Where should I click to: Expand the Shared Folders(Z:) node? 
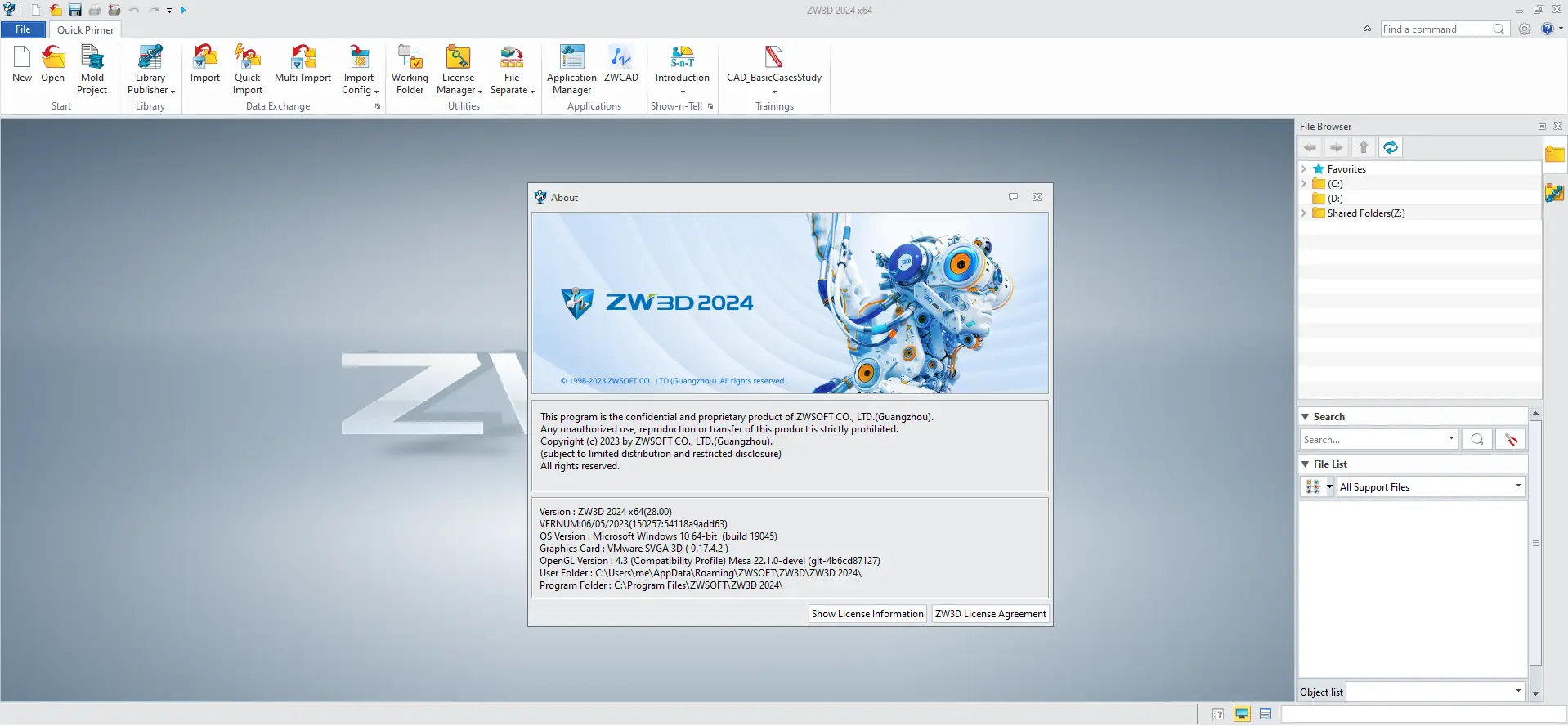pyautogui.click(x=1304, y=213)
